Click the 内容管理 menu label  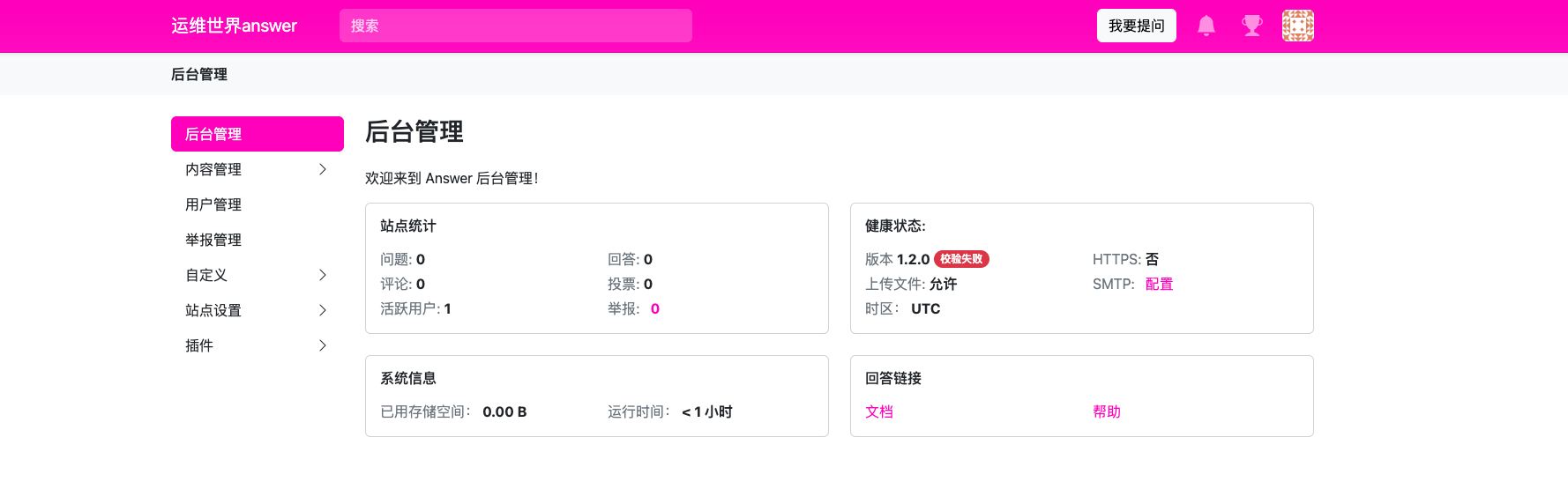[213, 169]
